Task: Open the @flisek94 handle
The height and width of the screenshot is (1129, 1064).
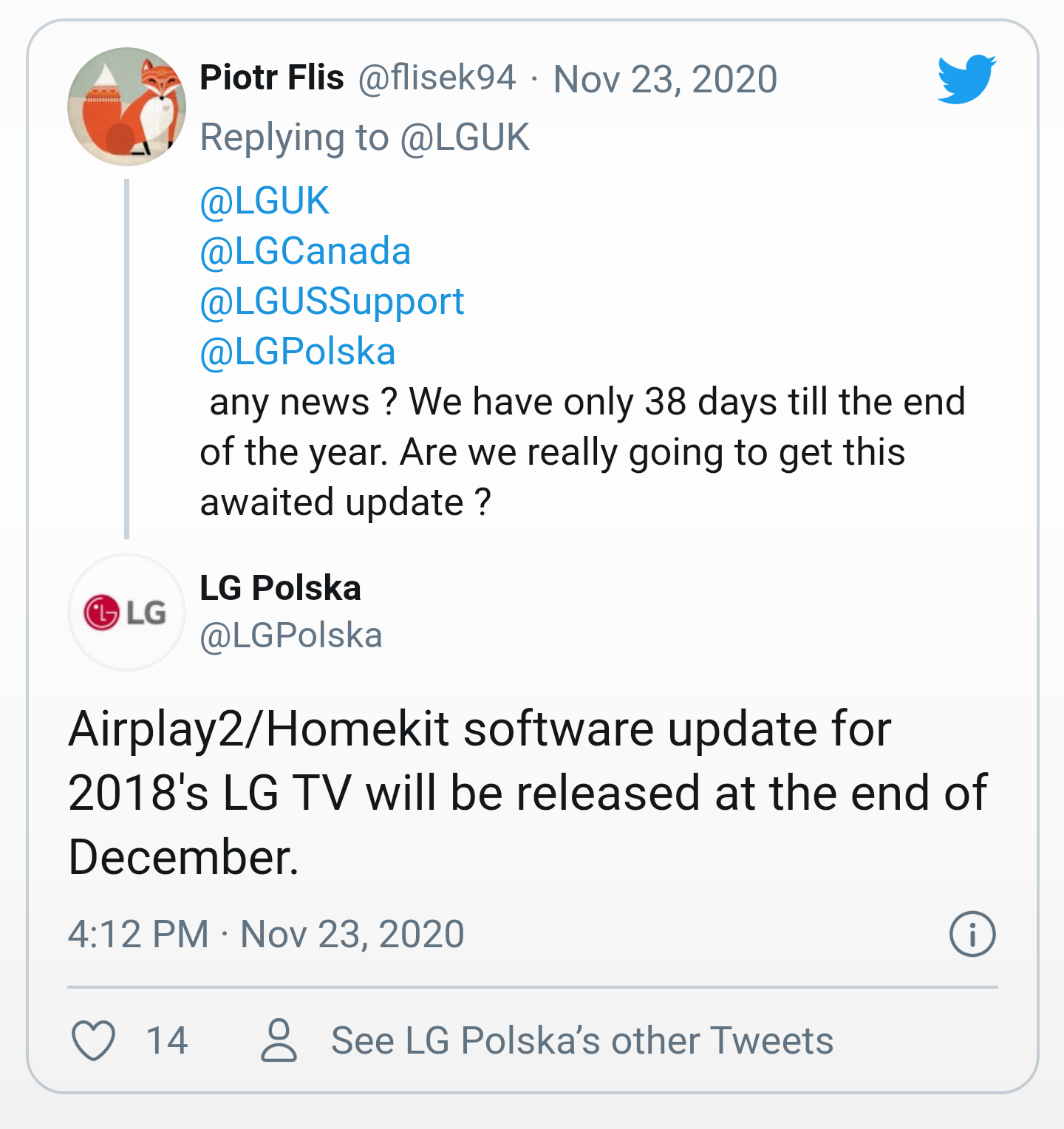Action: 437,78
